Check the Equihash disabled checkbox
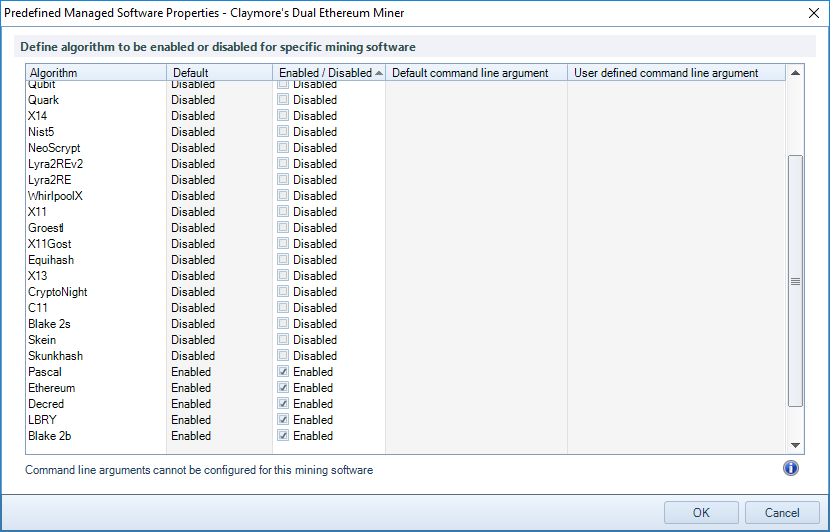Screen dimensions: 836x532 (x=283, y=260)
